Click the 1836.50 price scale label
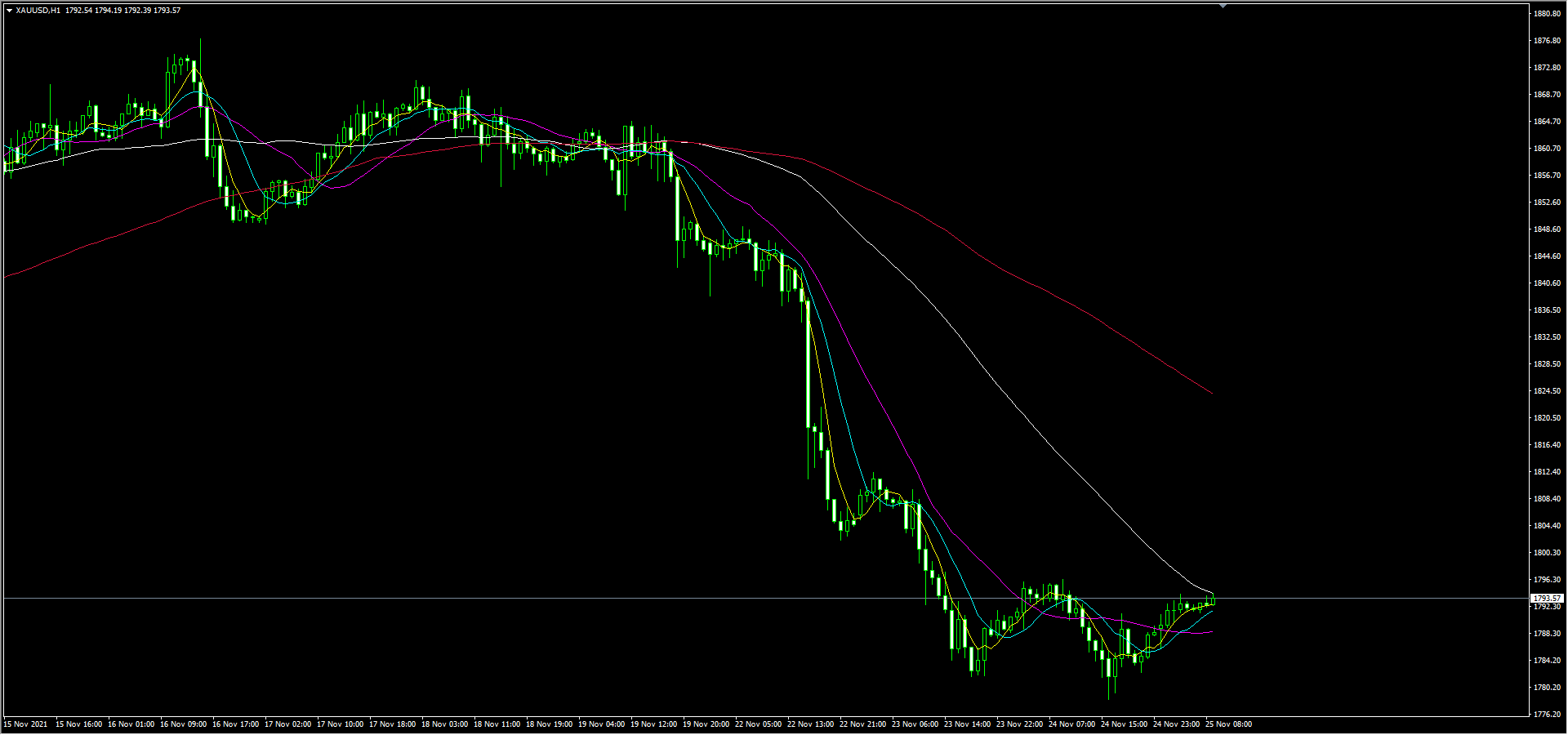 pyautogui.click(x=1547, y=310)
